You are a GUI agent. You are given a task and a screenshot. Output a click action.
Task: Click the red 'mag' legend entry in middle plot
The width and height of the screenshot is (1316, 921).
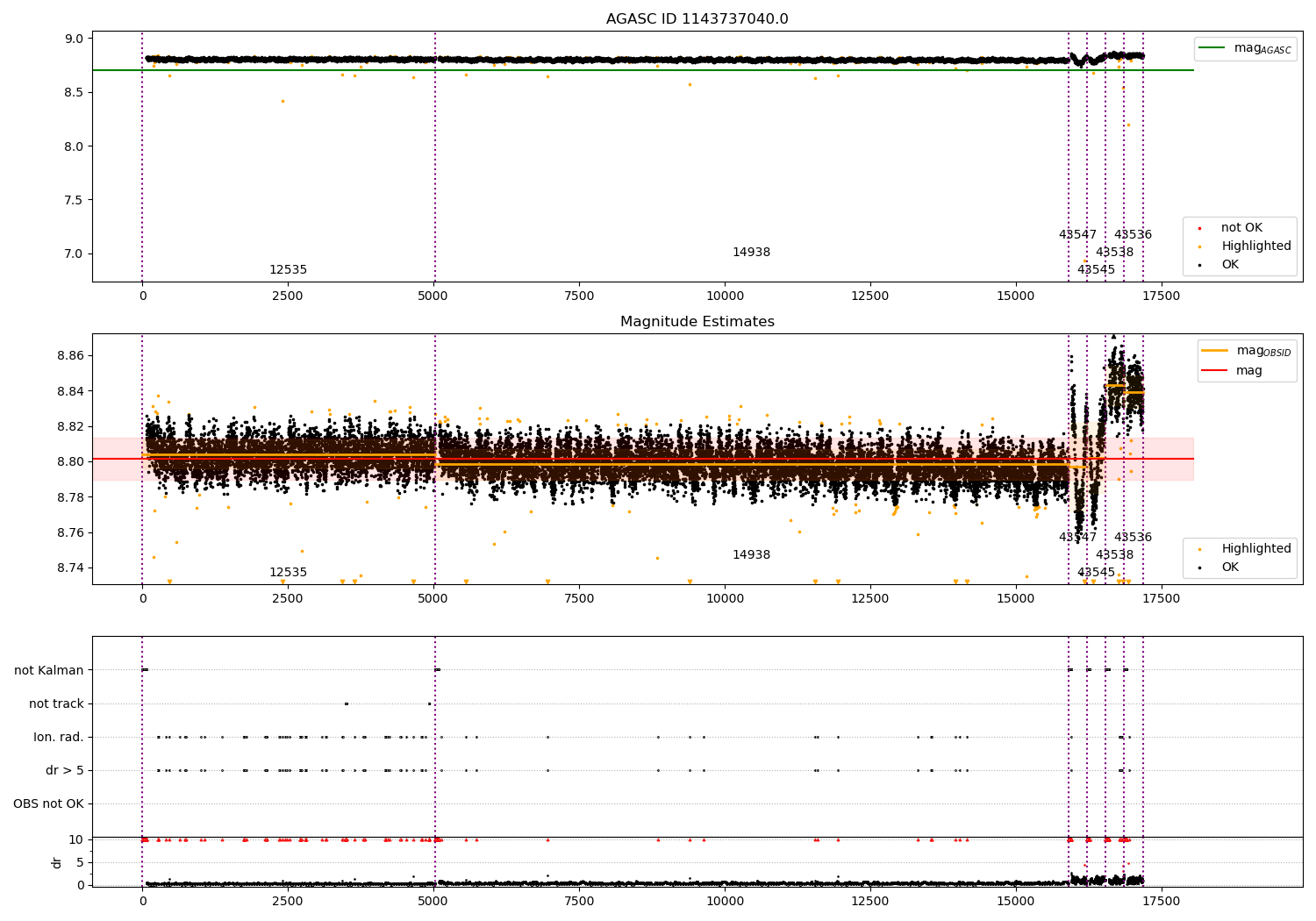[1233, 371]
